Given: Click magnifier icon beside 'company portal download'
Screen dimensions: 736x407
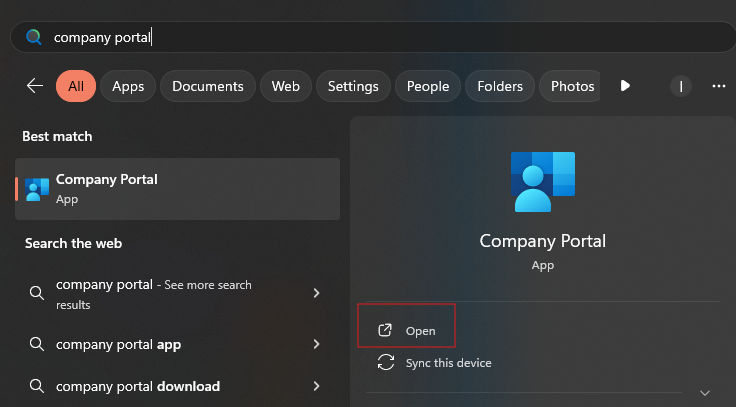Looking at the screenshot, I should click(x=37, y=386).
